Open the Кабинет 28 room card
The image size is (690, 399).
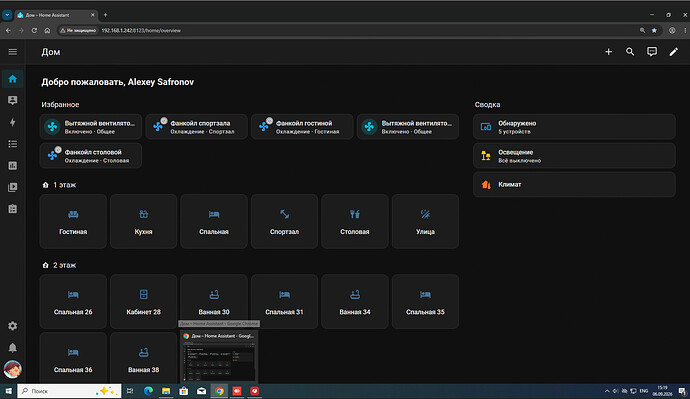coord(143,301)
